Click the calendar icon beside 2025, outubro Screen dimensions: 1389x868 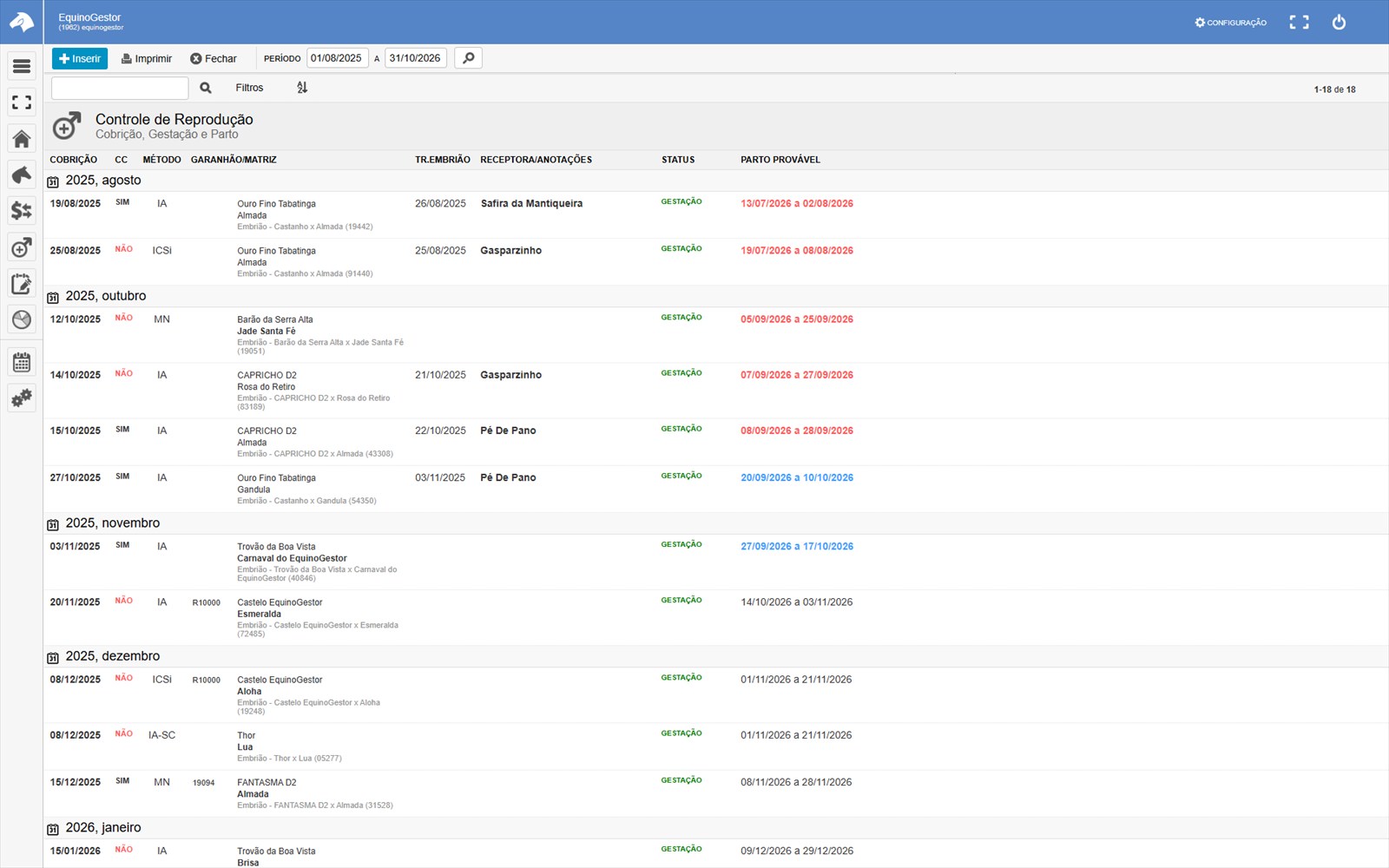click(53, 297)
